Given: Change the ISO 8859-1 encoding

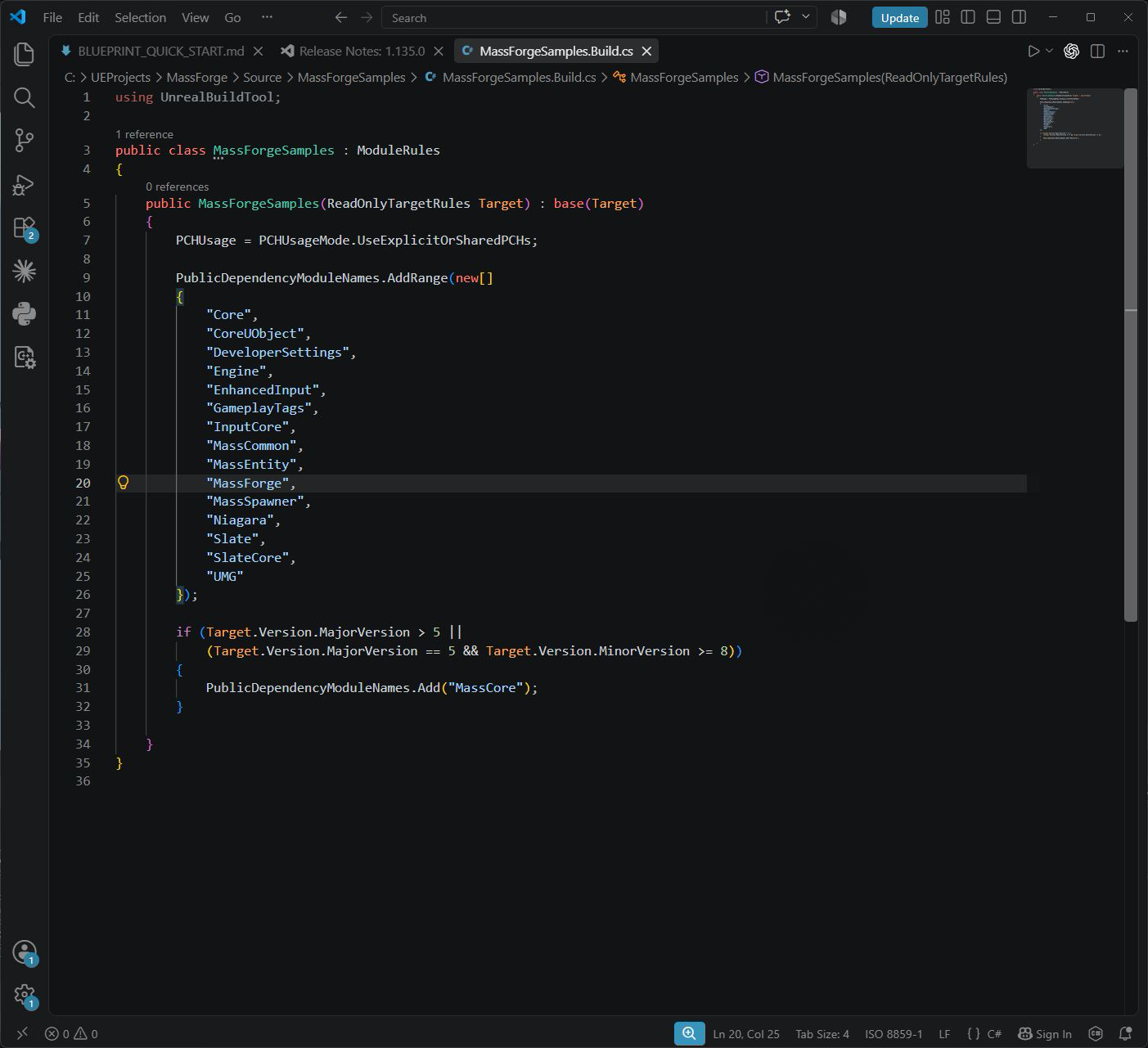Looking at the screenshot, I should 894,1033.
